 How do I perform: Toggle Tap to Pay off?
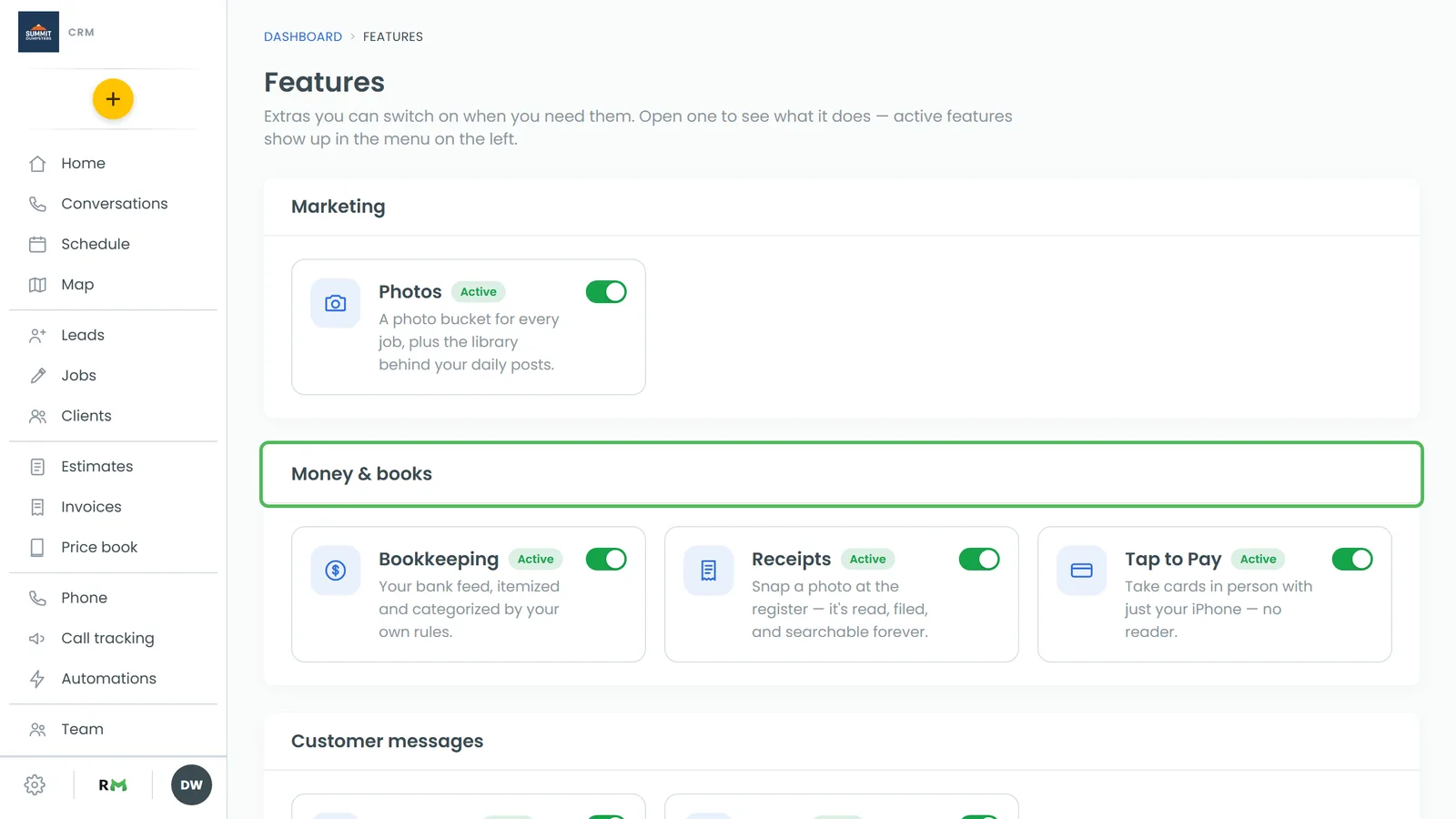tap(1352, 559)
